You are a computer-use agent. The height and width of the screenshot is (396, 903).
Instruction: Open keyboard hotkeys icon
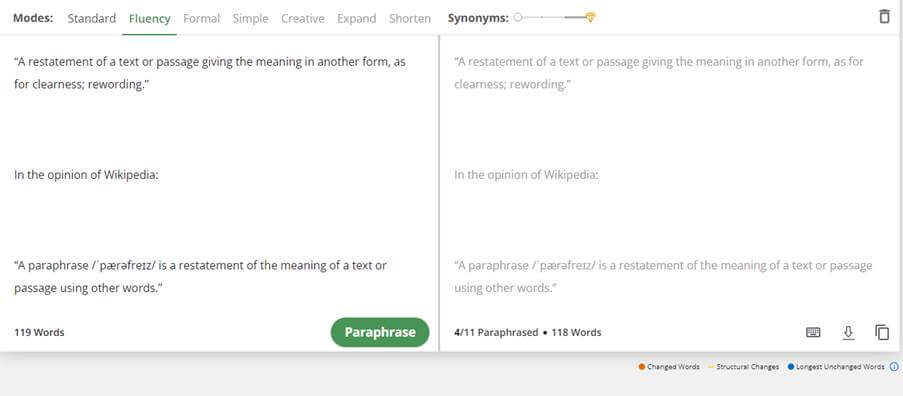[x=813, y=332]
